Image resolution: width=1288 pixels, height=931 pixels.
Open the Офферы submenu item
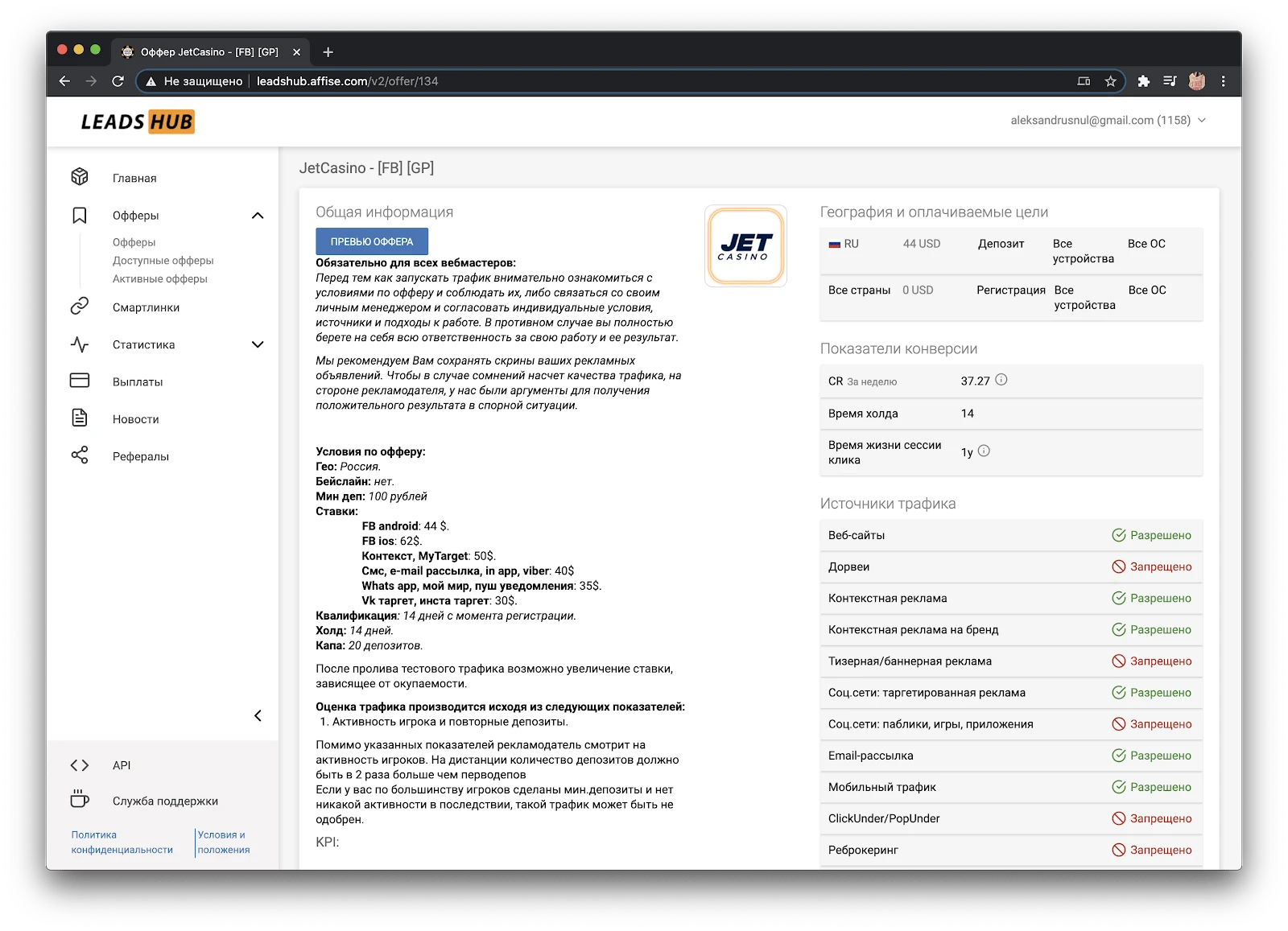pyautogui.click(x=134, y=242)
